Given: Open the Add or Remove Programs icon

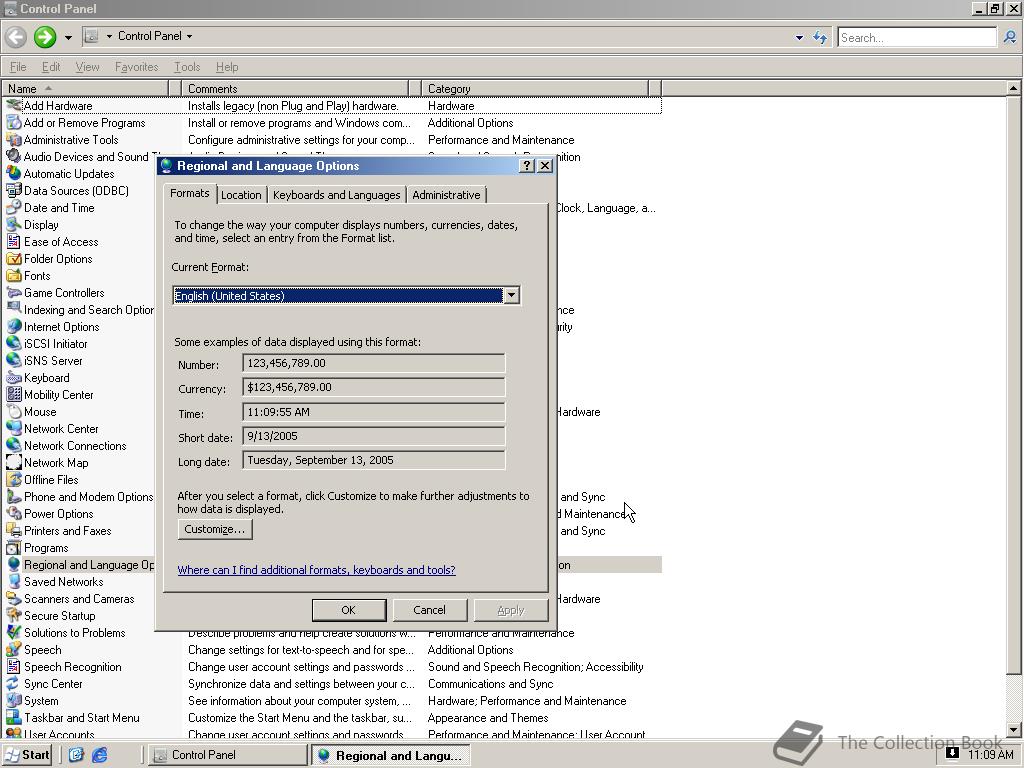Looking at the screenshot, I should pyautogui.click(x=14, y=123).
